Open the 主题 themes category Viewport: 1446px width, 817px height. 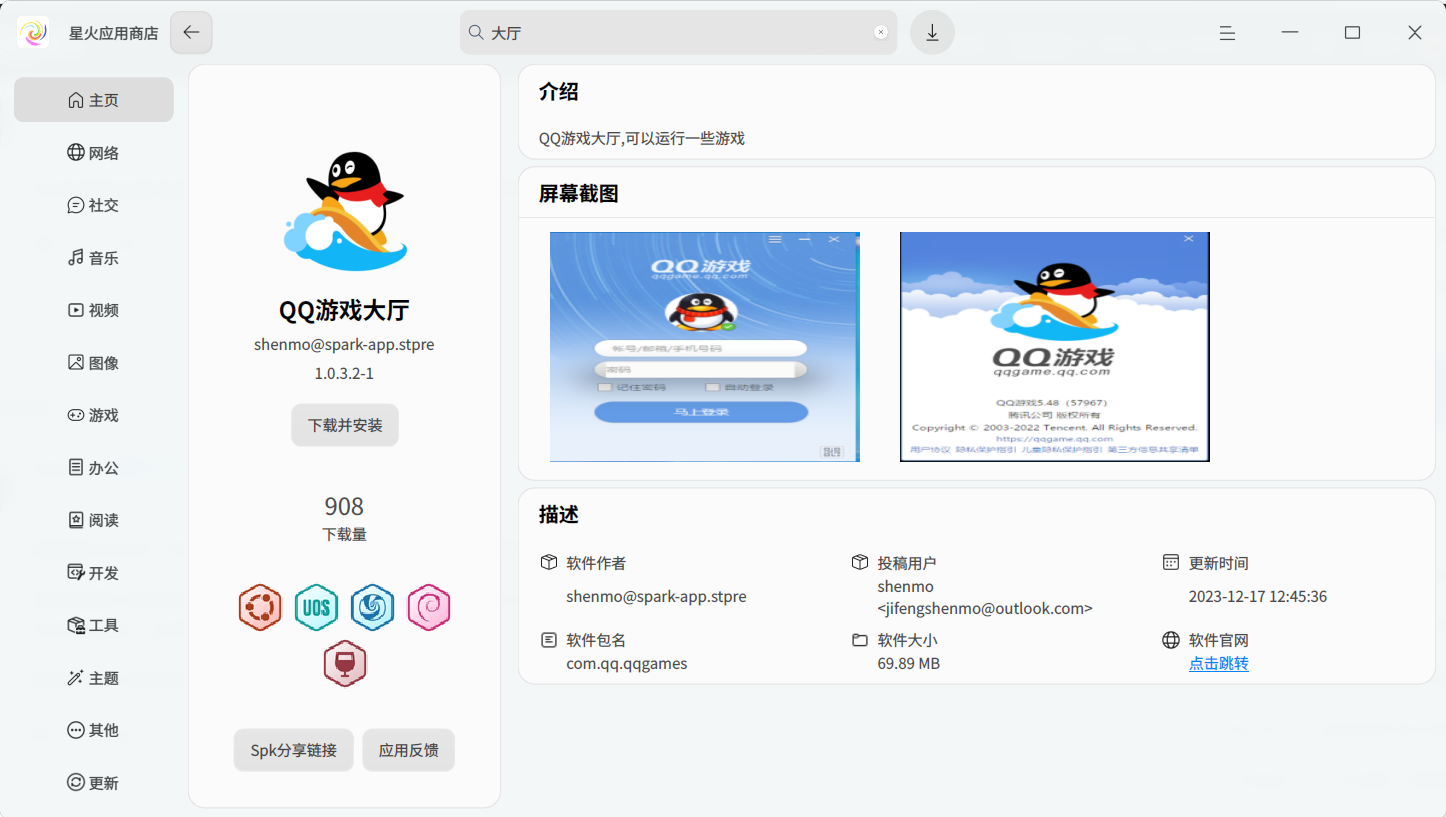pos(94,678)
